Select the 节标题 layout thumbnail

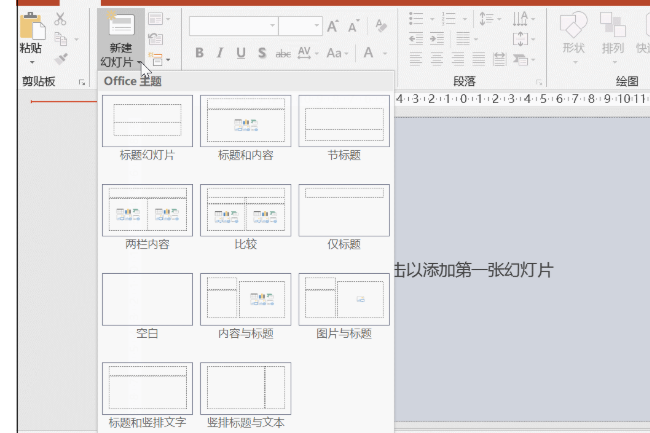tap(344, 121)
